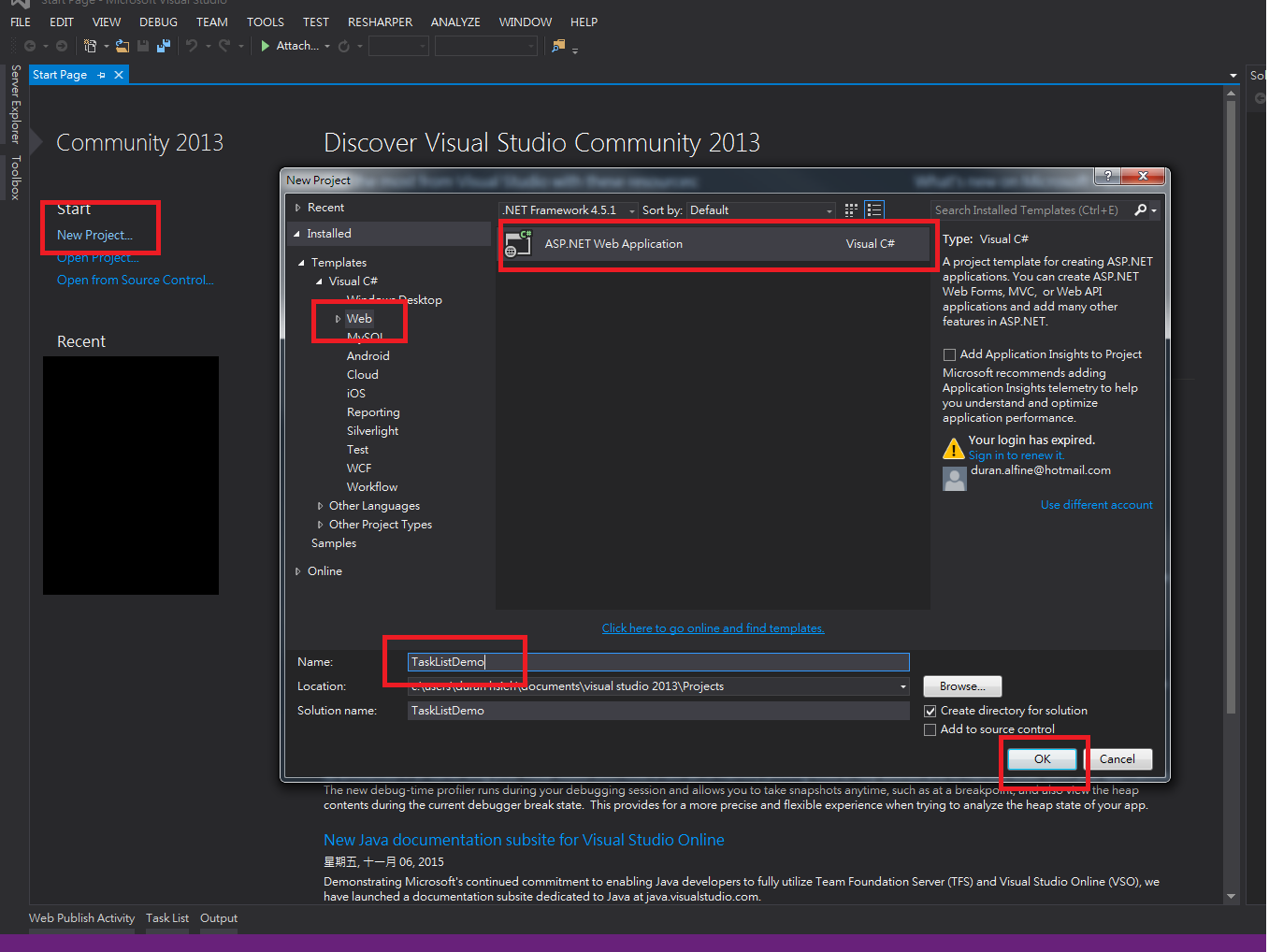The width and height of the screenshot is (1269, 952).
Task: Open Web Publish Activity bottom tab
Action: click(82, 918)
